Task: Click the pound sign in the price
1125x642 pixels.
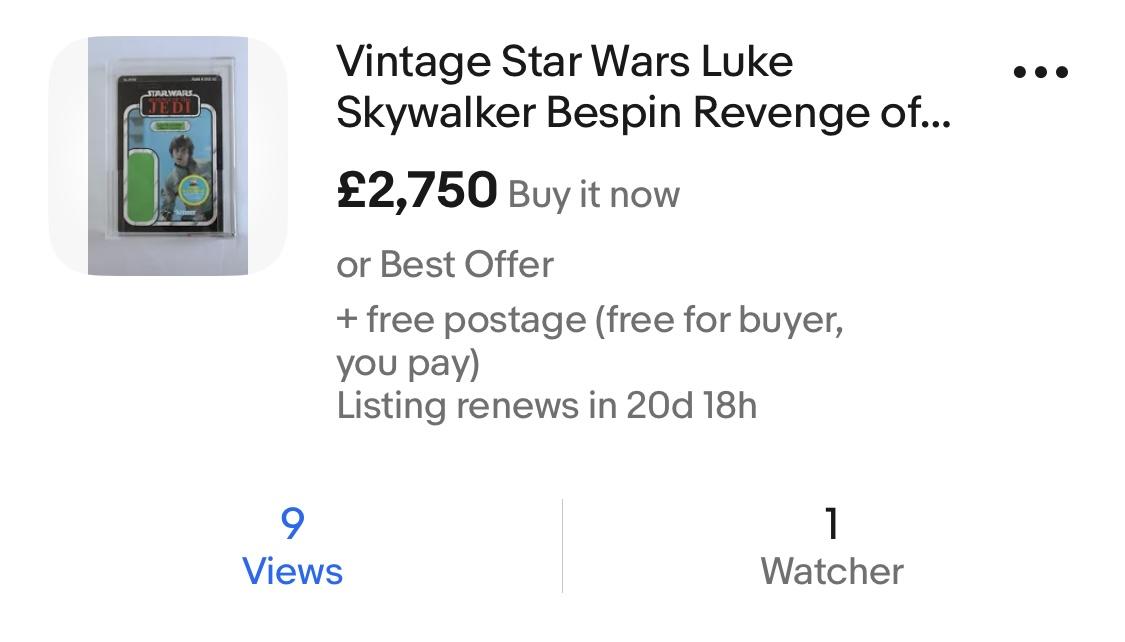Action: pos(352,190)
